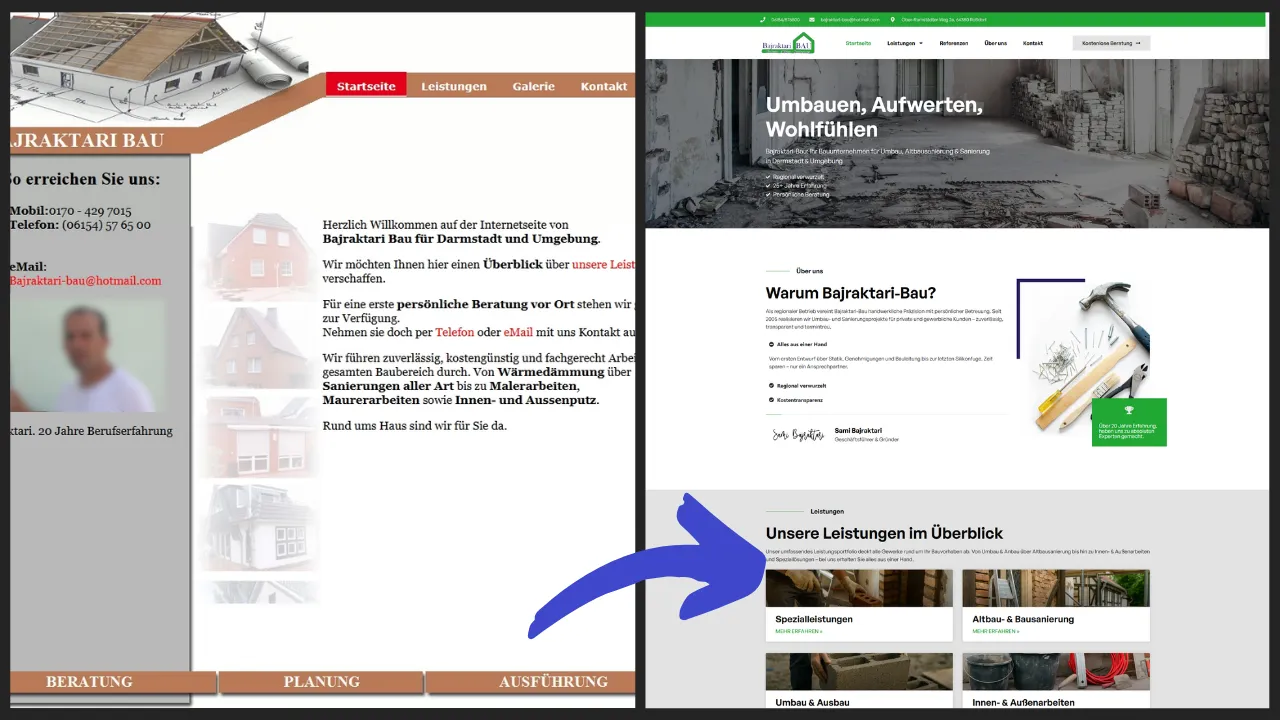Click the Bajraktari BAU house logo

tap(787, 42)
